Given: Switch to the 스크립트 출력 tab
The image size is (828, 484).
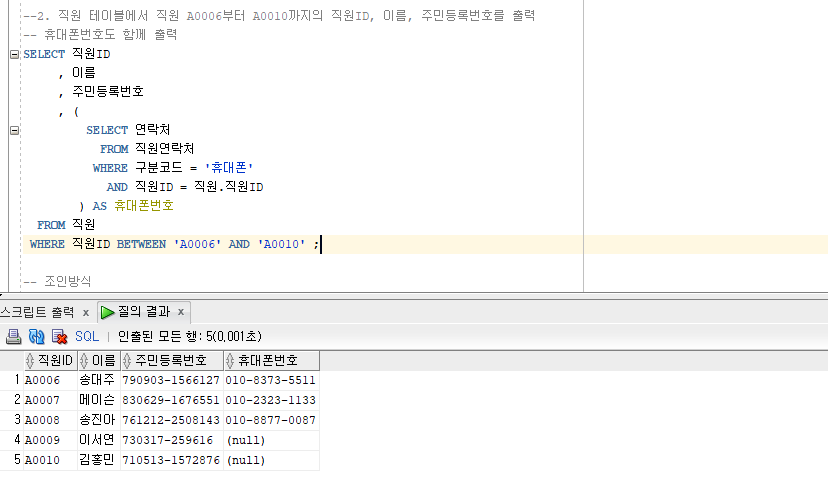Looking at the screenshot, I should [x=37, y=312].
